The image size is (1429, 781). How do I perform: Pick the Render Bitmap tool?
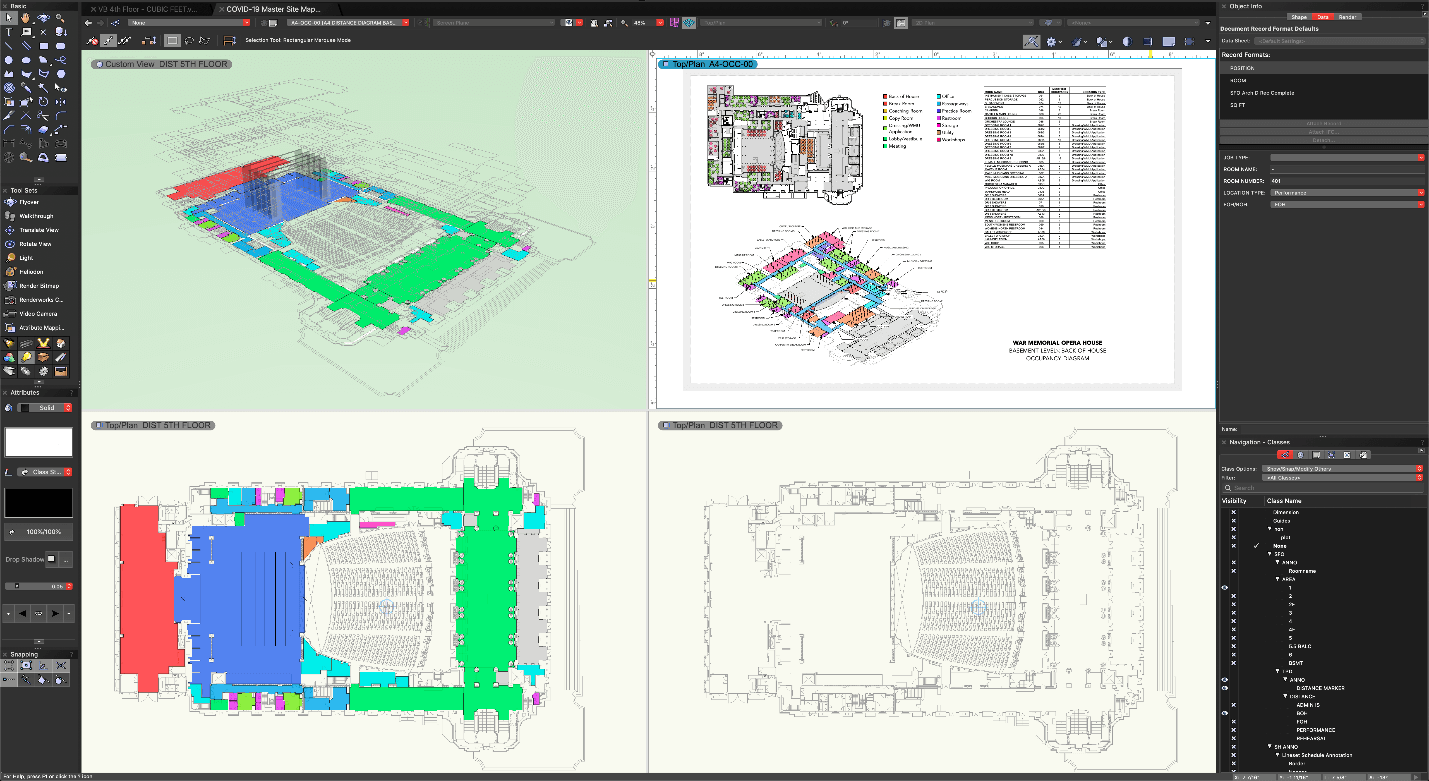click(39, 286)
